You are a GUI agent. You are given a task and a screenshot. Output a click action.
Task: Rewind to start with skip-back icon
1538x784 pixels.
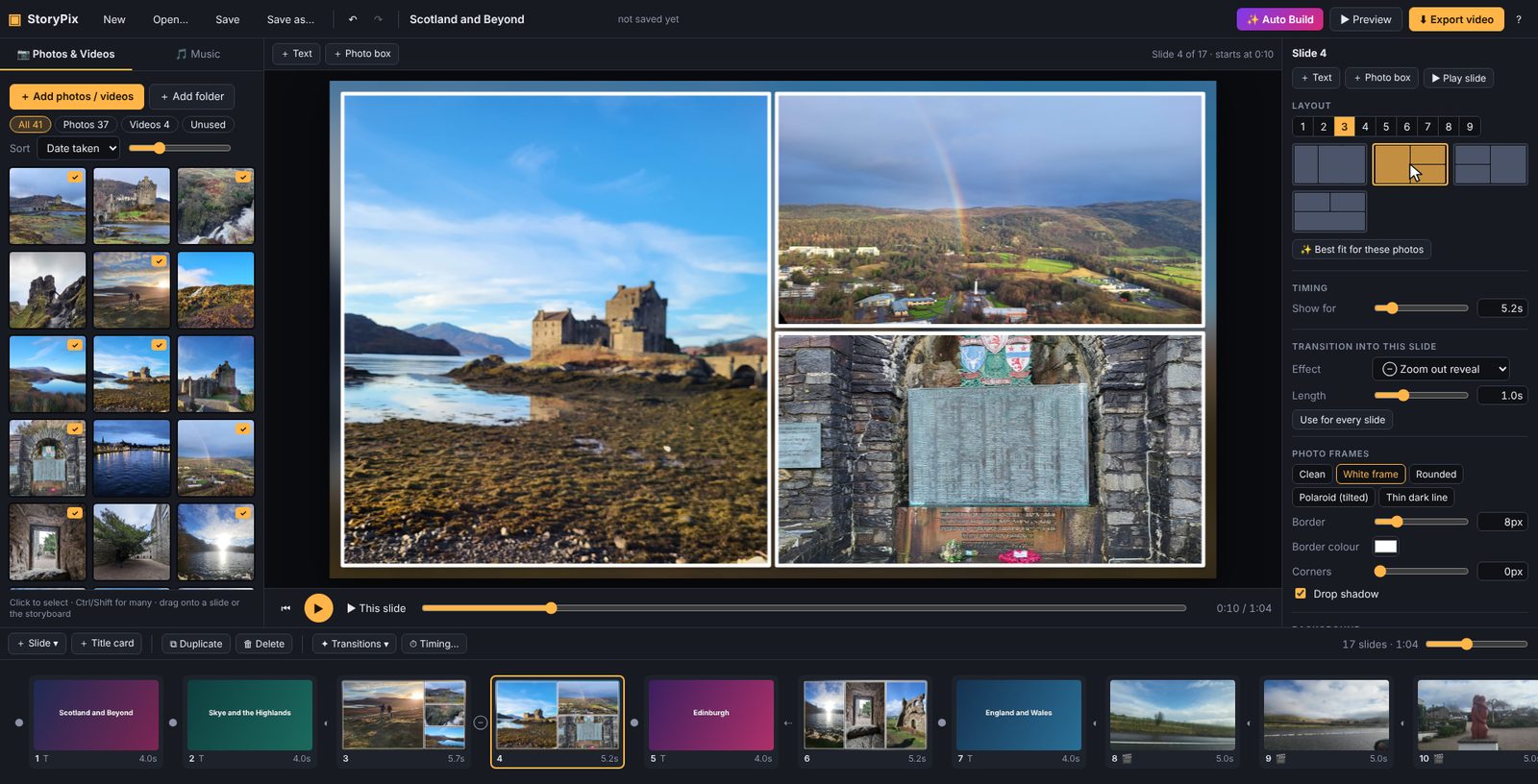[x=285, y=608]
